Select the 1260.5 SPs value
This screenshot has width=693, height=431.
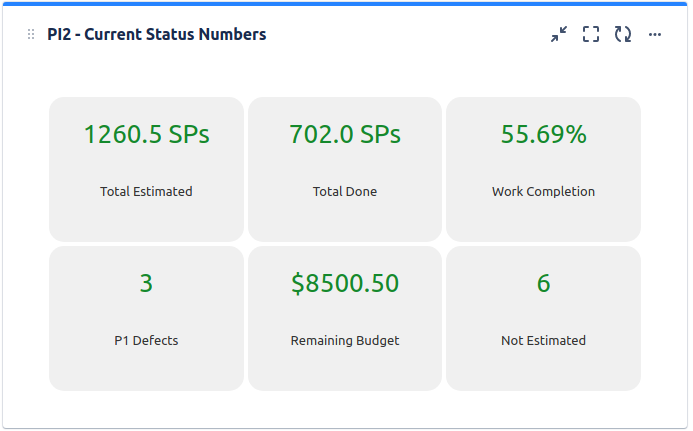click(x=146, y=134)
